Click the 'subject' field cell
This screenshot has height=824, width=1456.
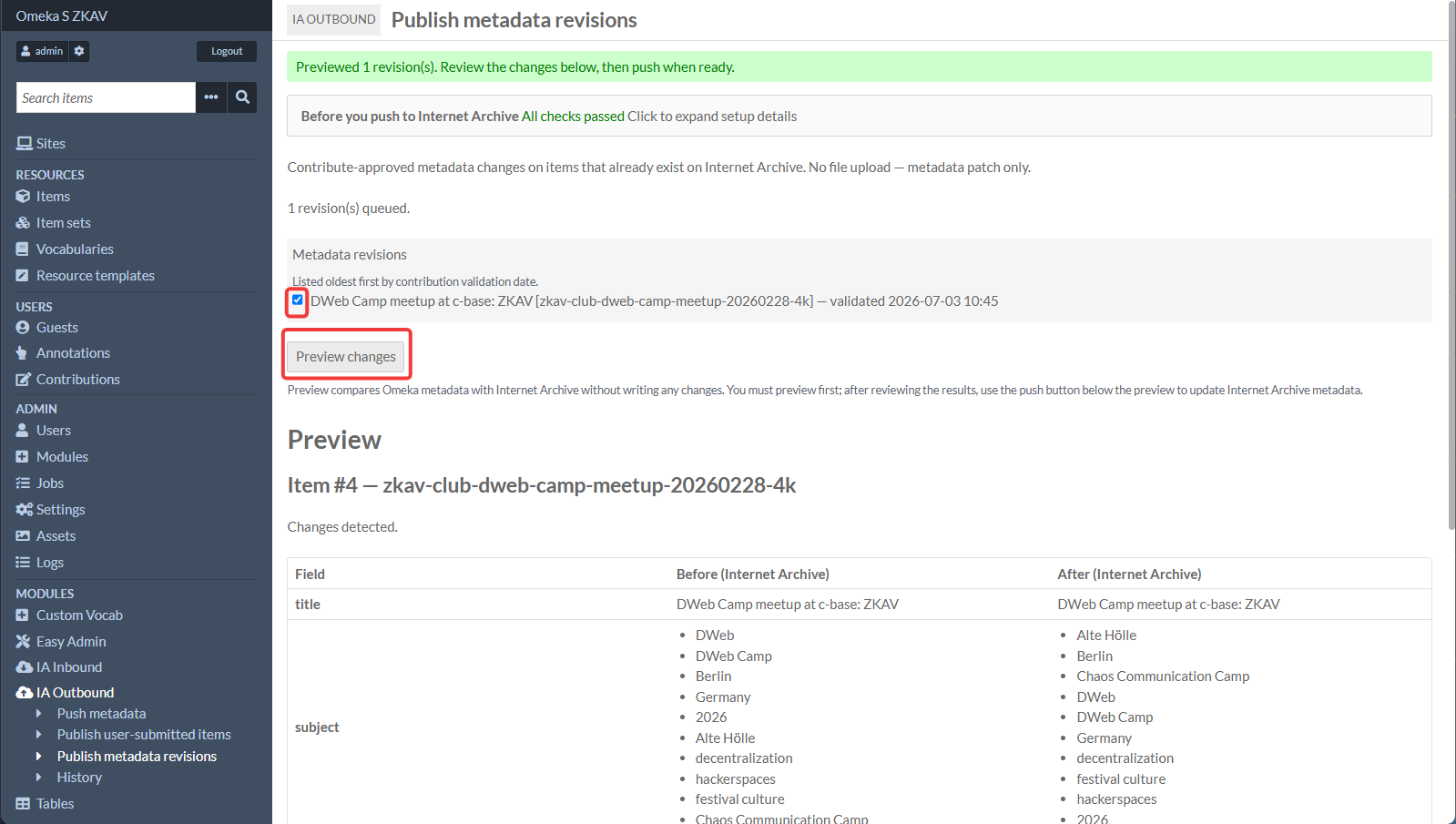tap(317, 727)
